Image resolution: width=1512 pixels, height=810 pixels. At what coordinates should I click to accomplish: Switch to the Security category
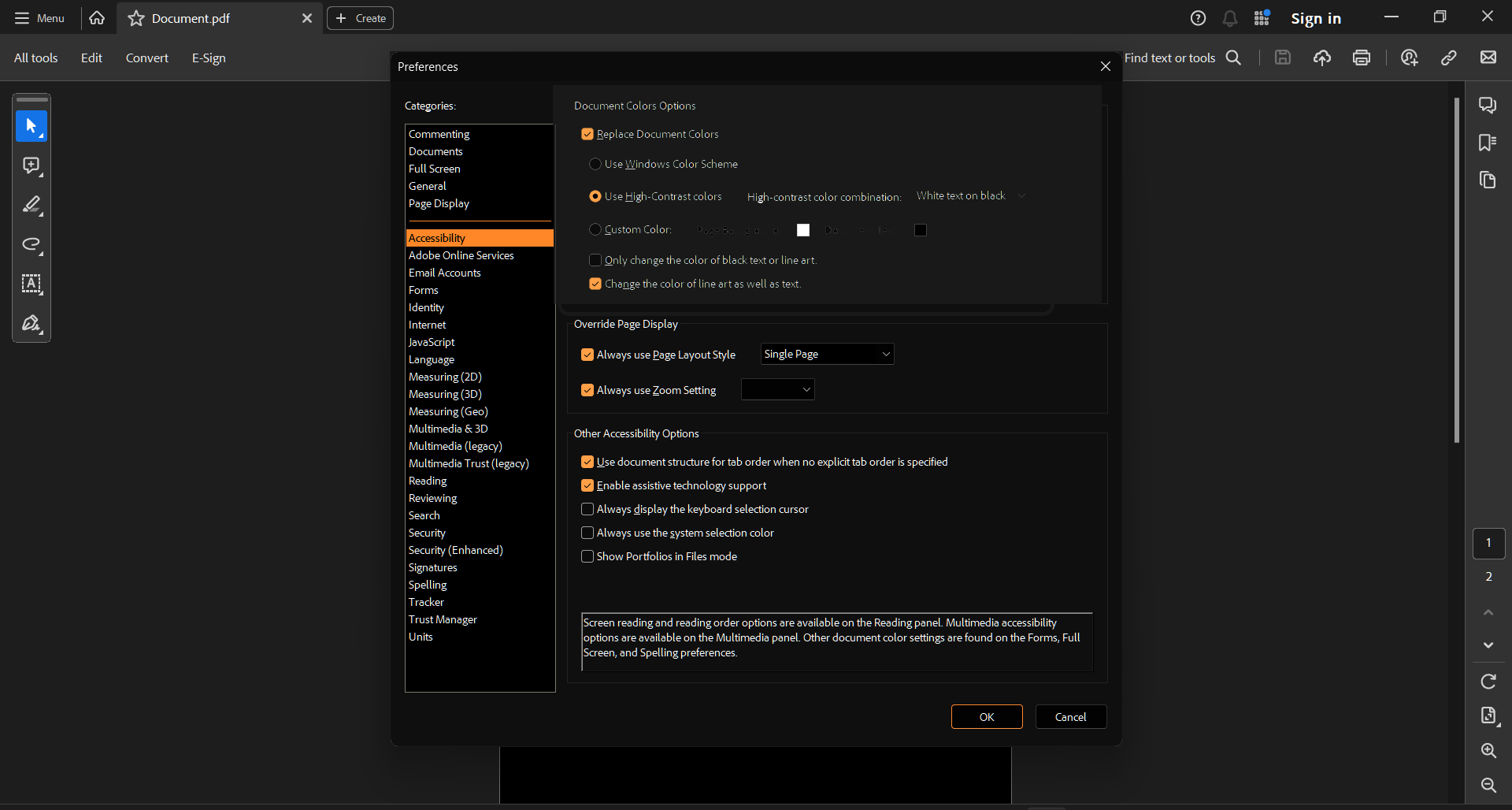click(x=426, y=533)
